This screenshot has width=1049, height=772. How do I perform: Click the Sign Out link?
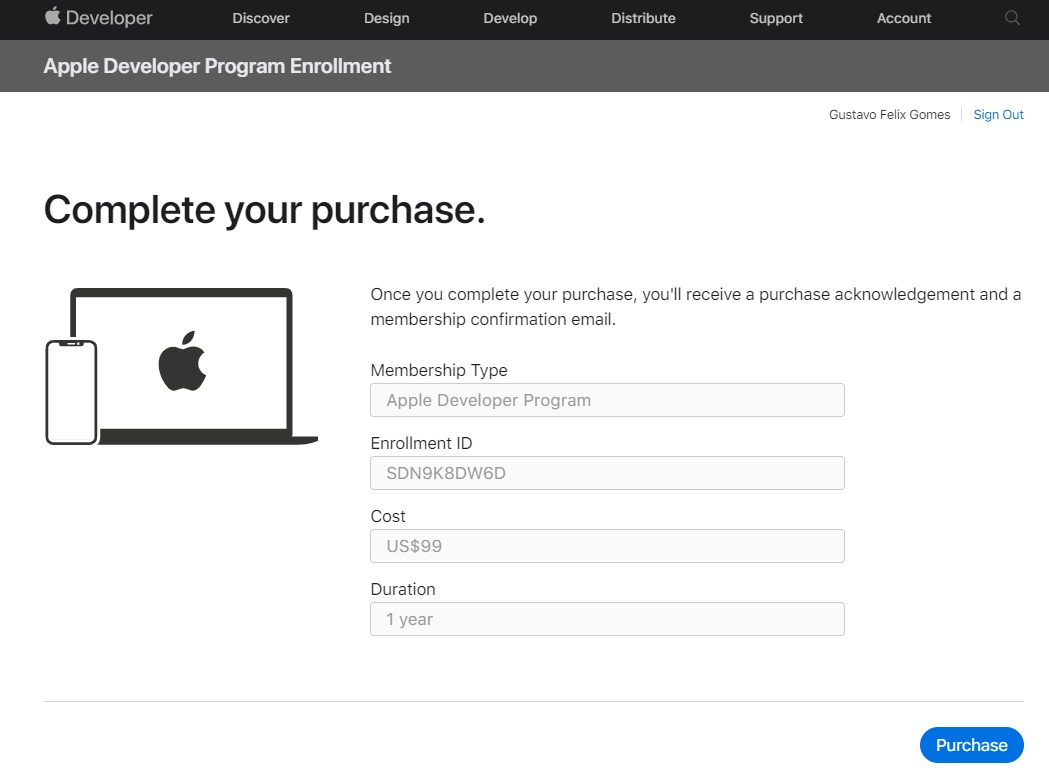coord(998,114)
